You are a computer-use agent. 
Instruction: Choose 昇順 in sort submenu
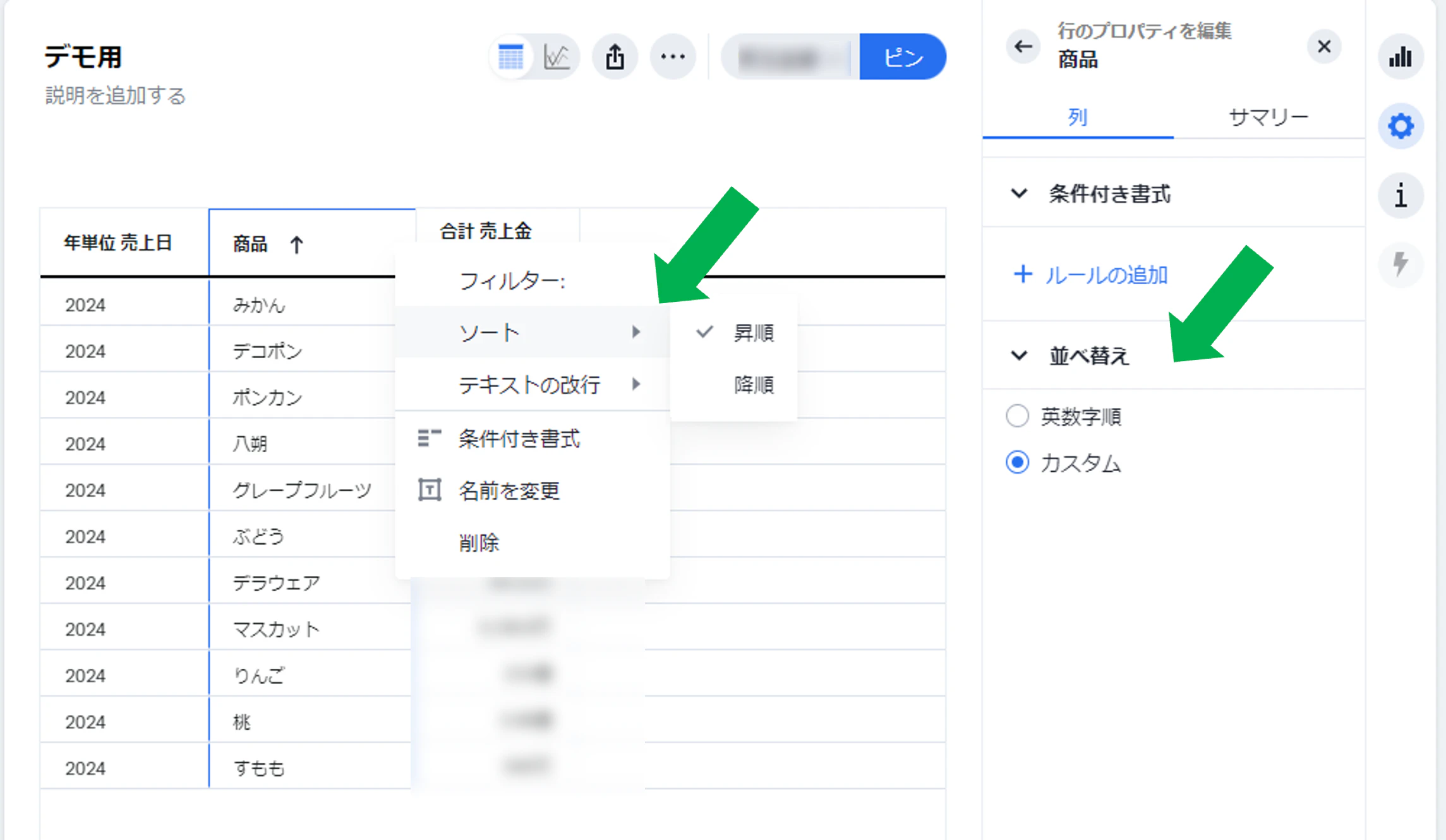click(x=734, y=332)
